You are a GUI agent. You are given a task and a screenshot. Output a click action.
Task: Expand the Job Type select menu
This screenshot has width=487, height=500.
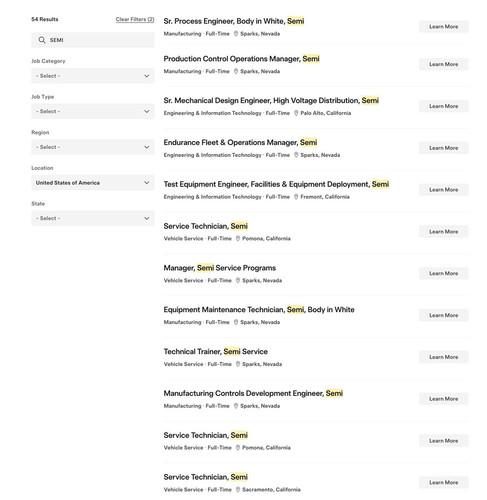(93, 111)
